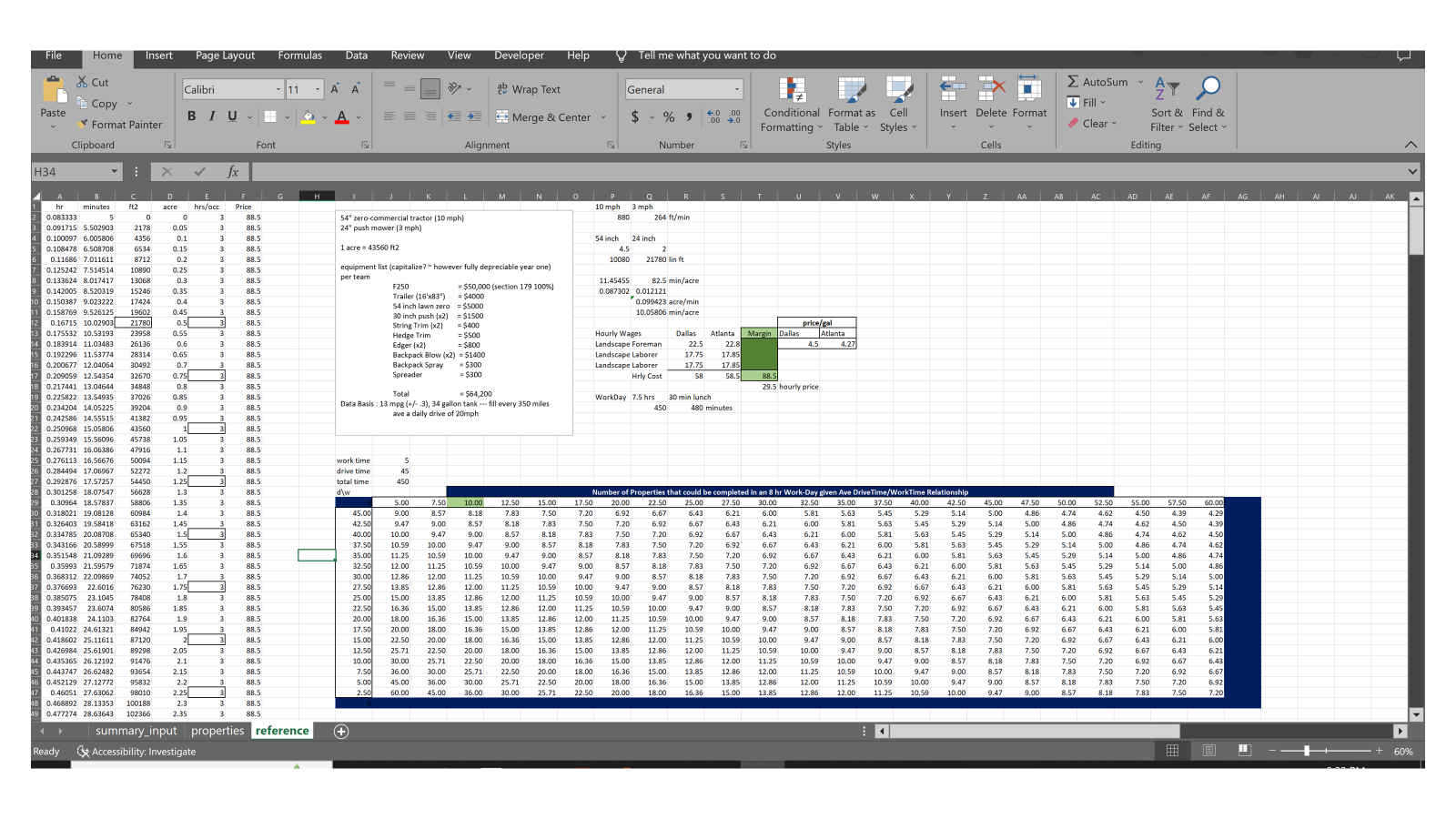Click Accessibility: Investigate in status bar
1456x819 pixels.
point(136,752)
